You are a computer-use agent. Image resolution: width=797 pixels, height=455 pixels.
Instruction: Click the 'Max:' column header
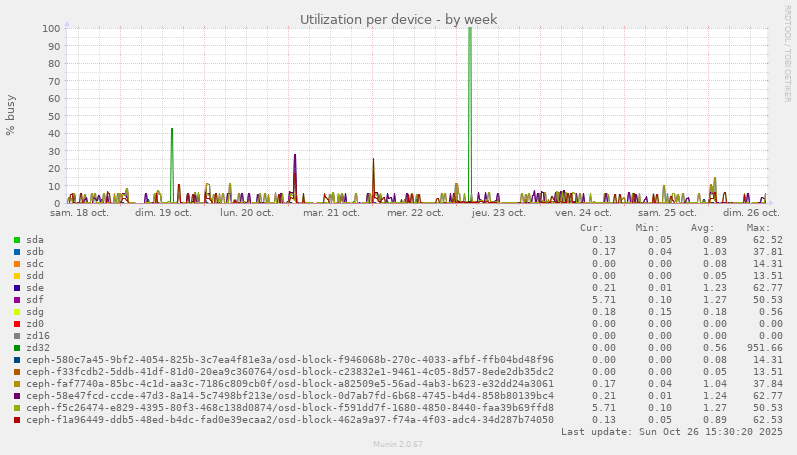click(758, 228)
